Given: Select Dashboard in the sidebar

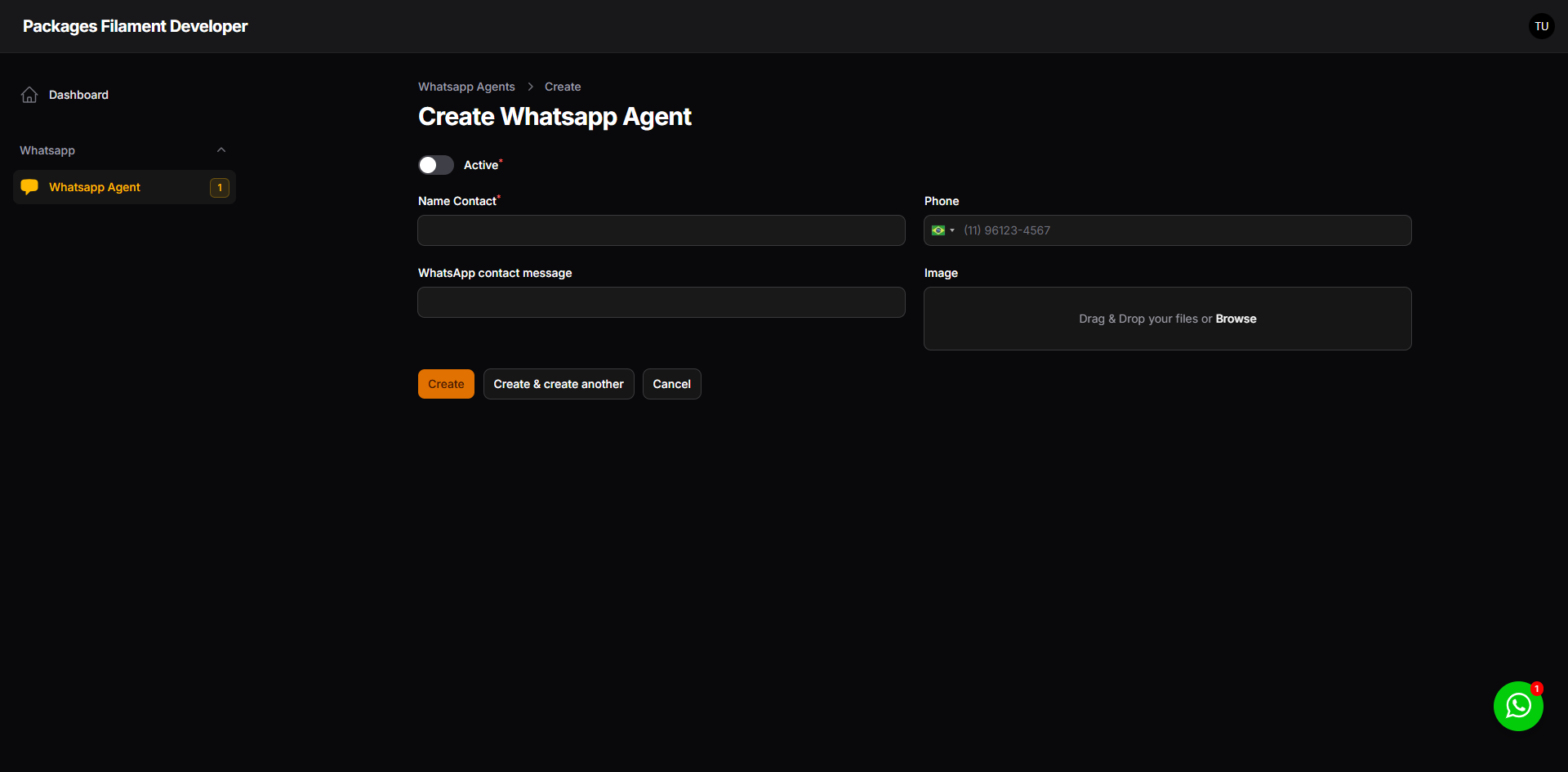Looking at the screenshot, I should click(x=78, y=95).
